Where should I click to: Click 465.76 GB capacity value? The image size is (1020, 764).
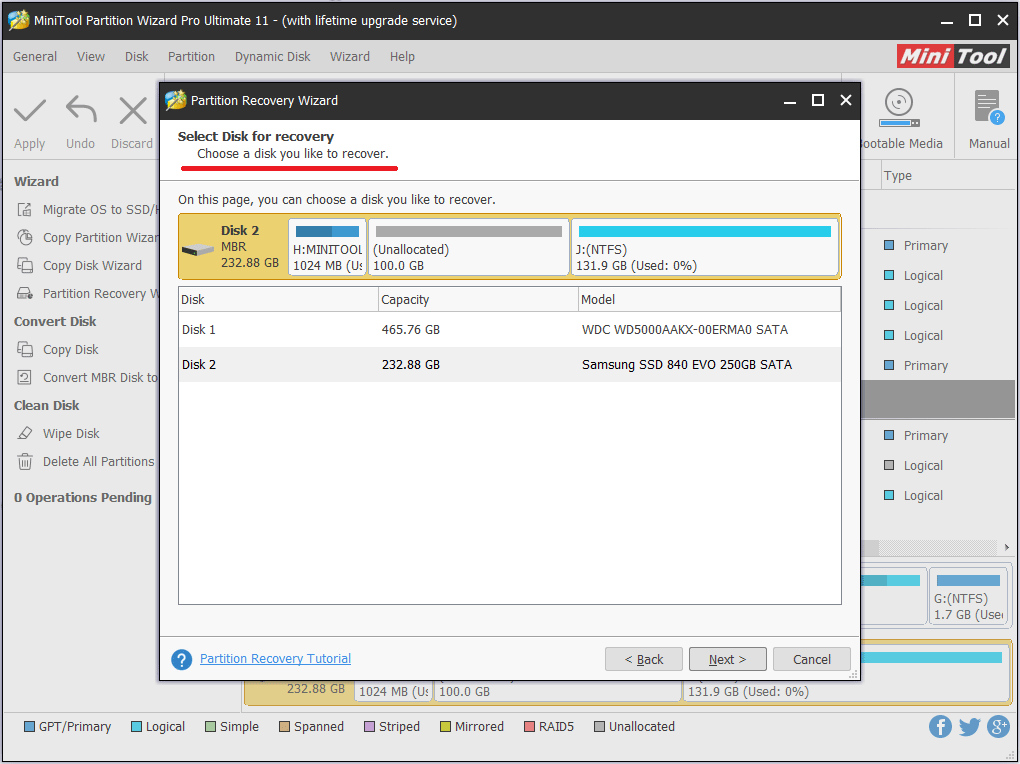tap(410, 329)
